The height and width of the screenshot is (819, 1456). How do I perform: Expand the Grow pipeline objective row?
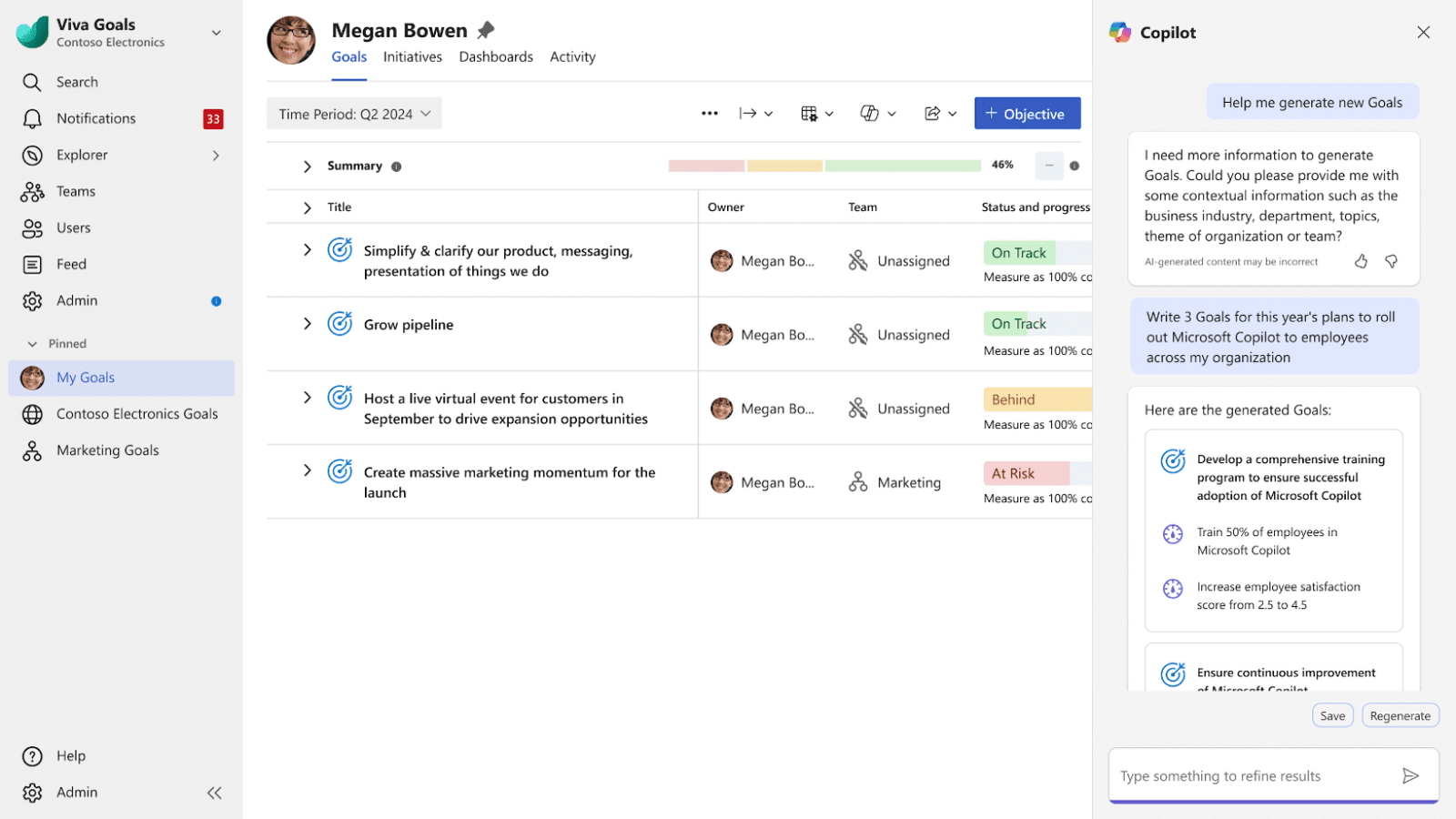(308, 324)
